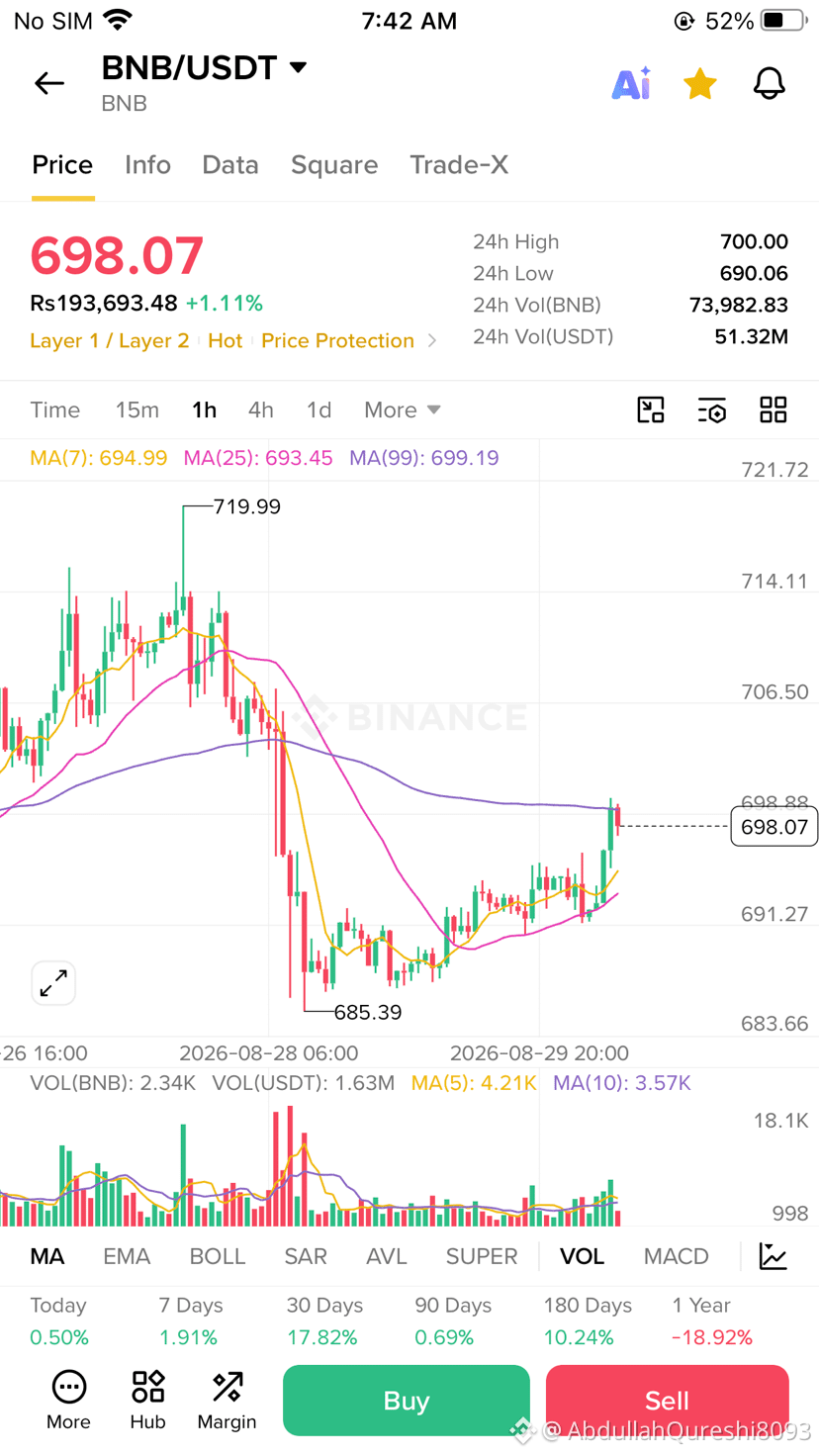This screenshot has width=819, height=1456.
Task: Tap the red Sell button
Action: tap(667, 1401)
